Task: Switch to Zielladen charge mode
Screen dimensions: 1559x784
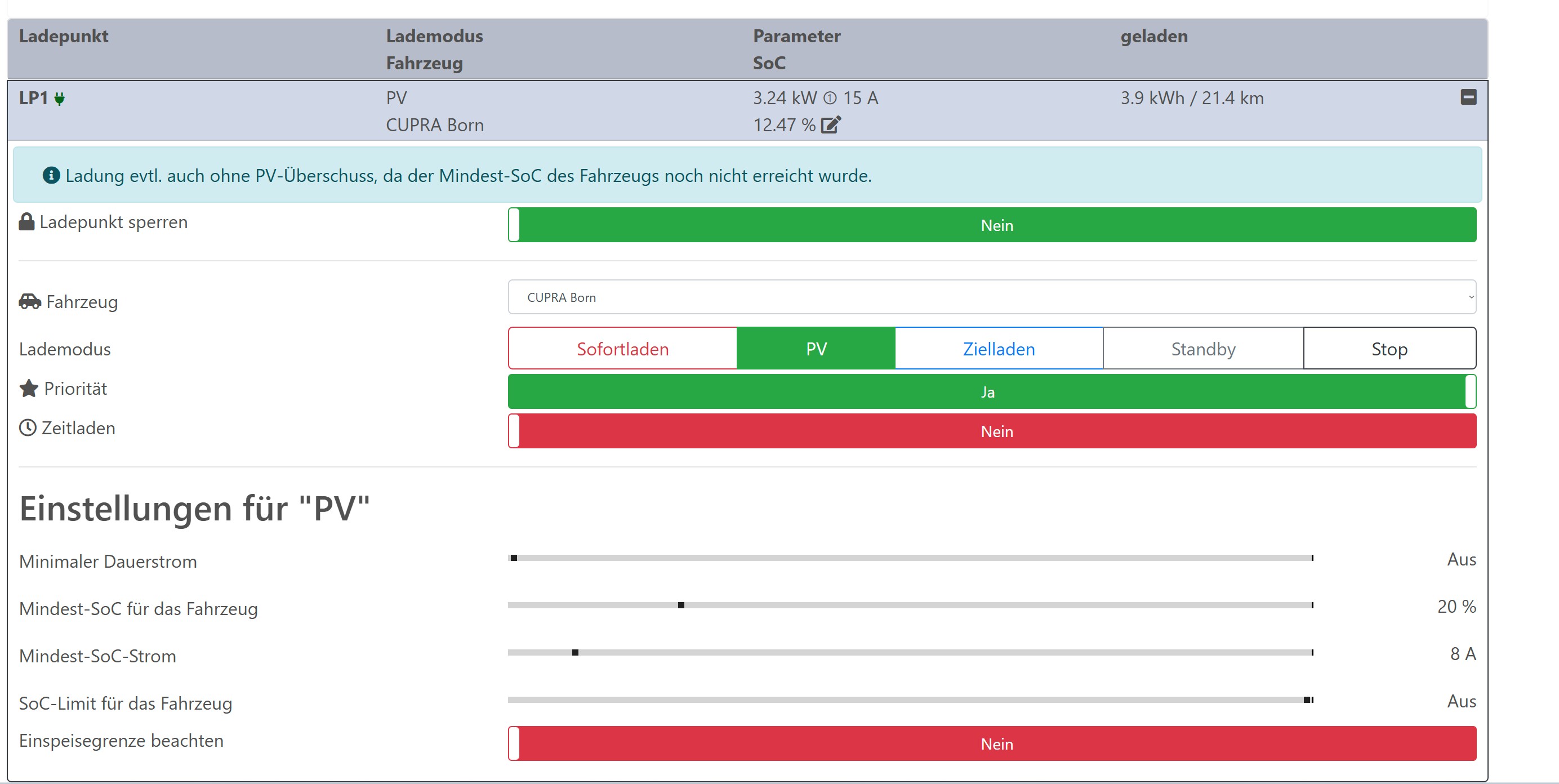Action: (999, 349)
